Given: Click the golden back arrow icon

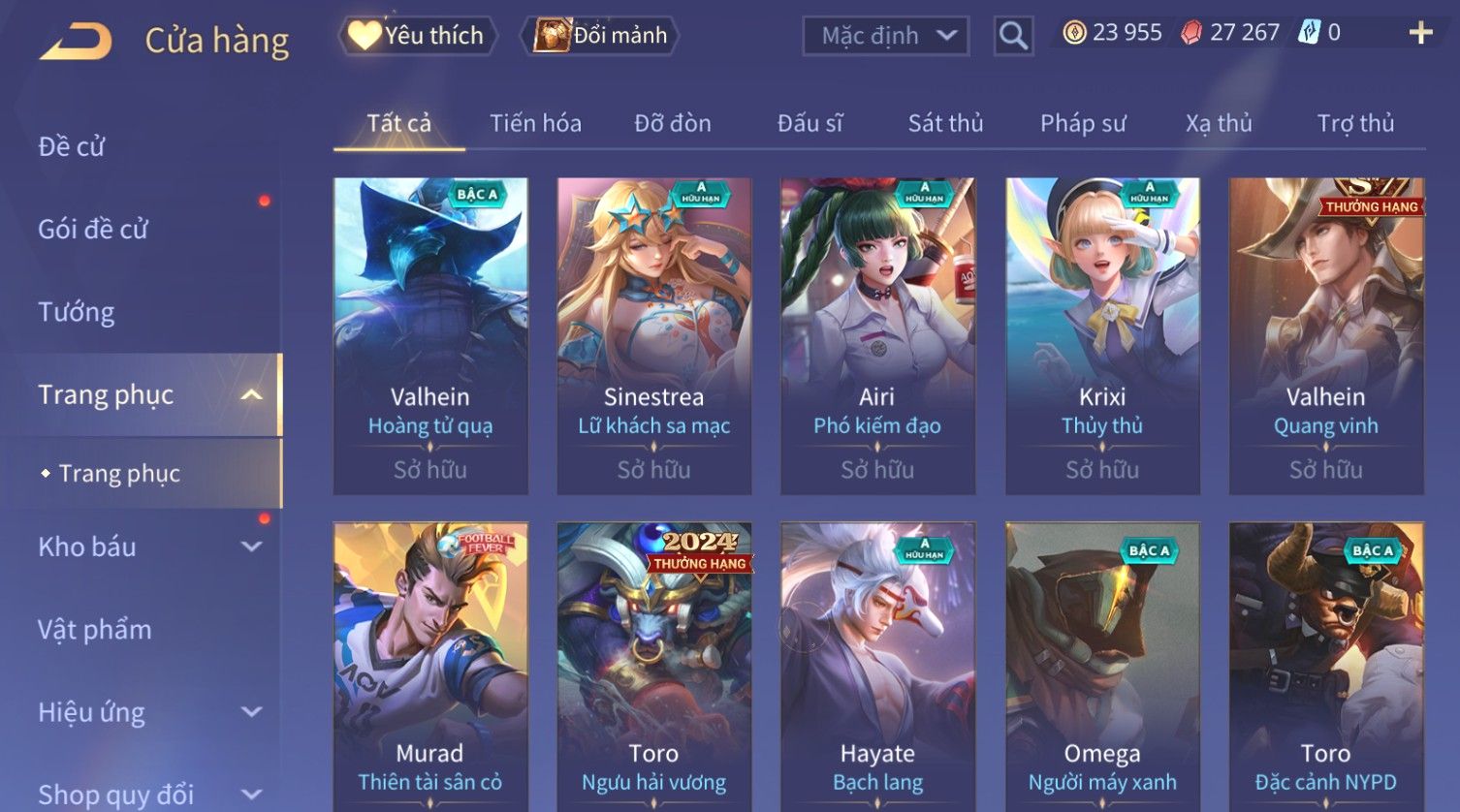Looking at the screenshot, I should pyautogui.click(x=76, y=41).
